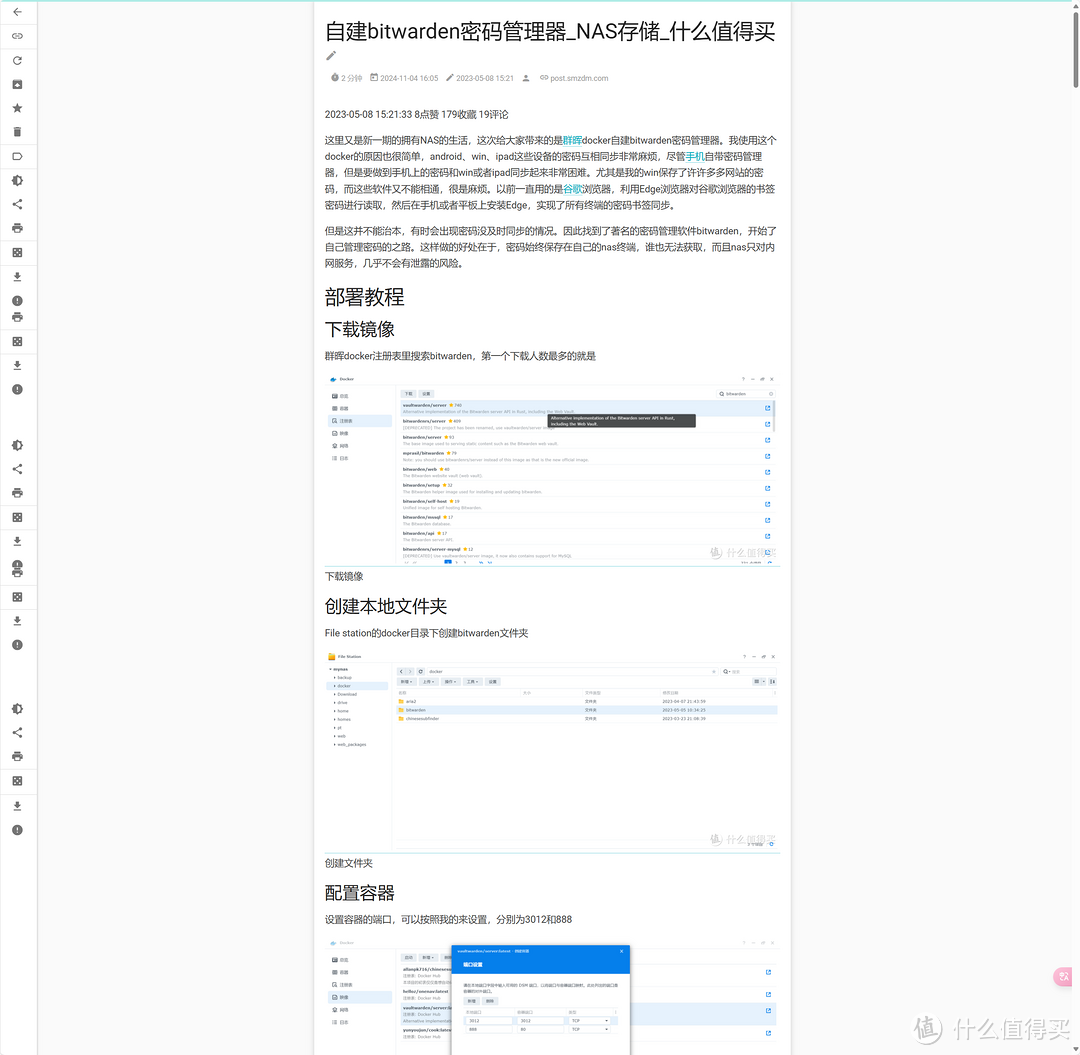
Task: Click the '2024-11-04 16:05' creation date
Action: (404, 79)
